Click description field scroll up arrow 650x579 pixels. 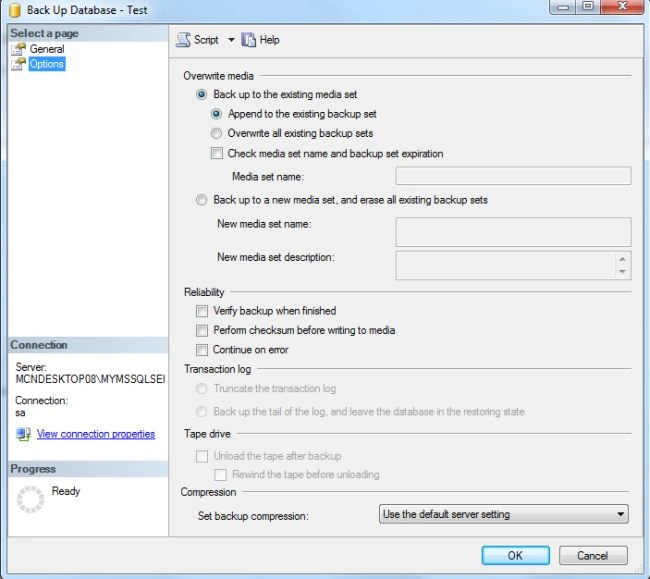point(622,259)
